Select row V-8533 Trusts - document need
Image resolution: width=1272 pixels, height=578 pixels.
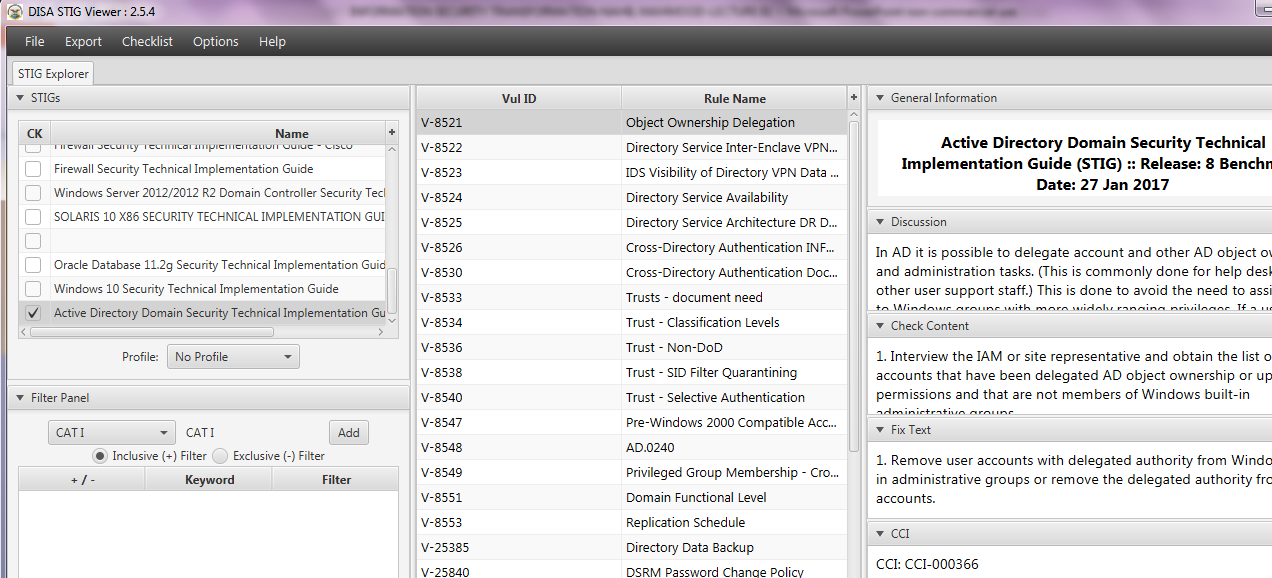[x=632, y=297]
